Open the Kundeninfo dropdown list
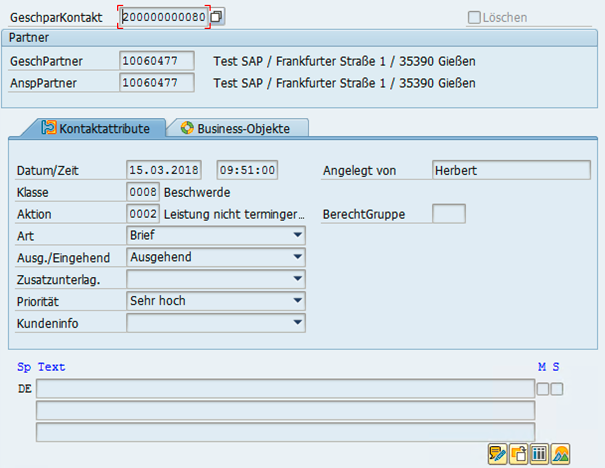This screenshot has height=468, width=605. (298, 322)
